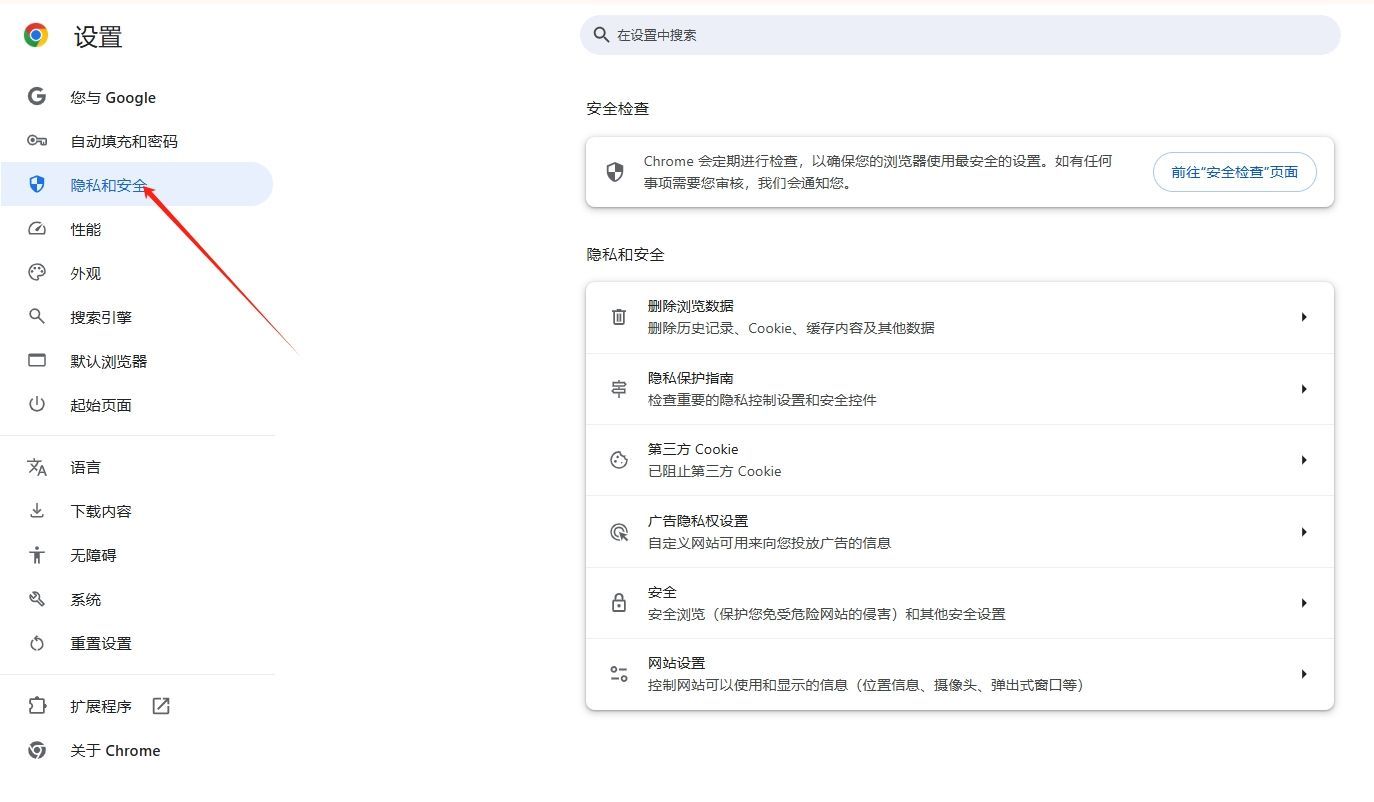
Task: Click 删除历史记录、Cookie、缓存内容及其他数据 description
Action: pyautogui.click(x=791, y=328)
